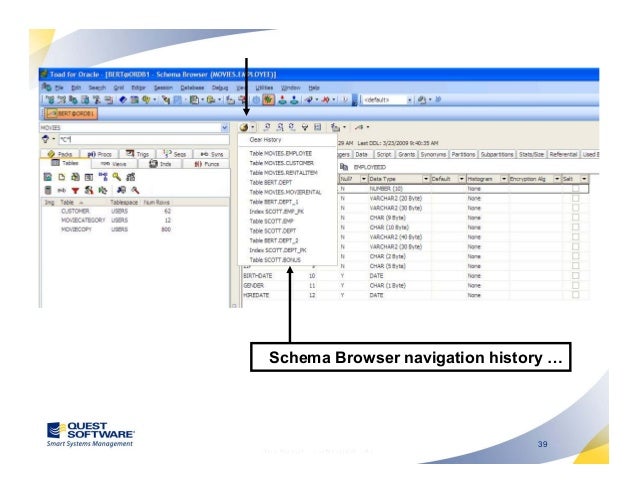The height and width of the screenshot is (493, 638).
Task: Open the highlighted Schema Browser toolbar icon
Action: tap(268, 100)
